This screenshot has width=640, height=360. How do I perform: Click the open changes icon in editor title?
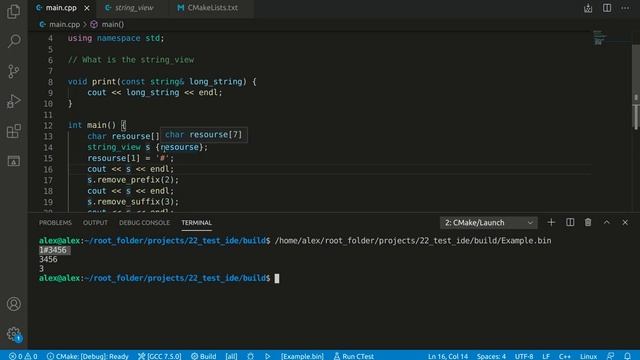coord(588,8)
